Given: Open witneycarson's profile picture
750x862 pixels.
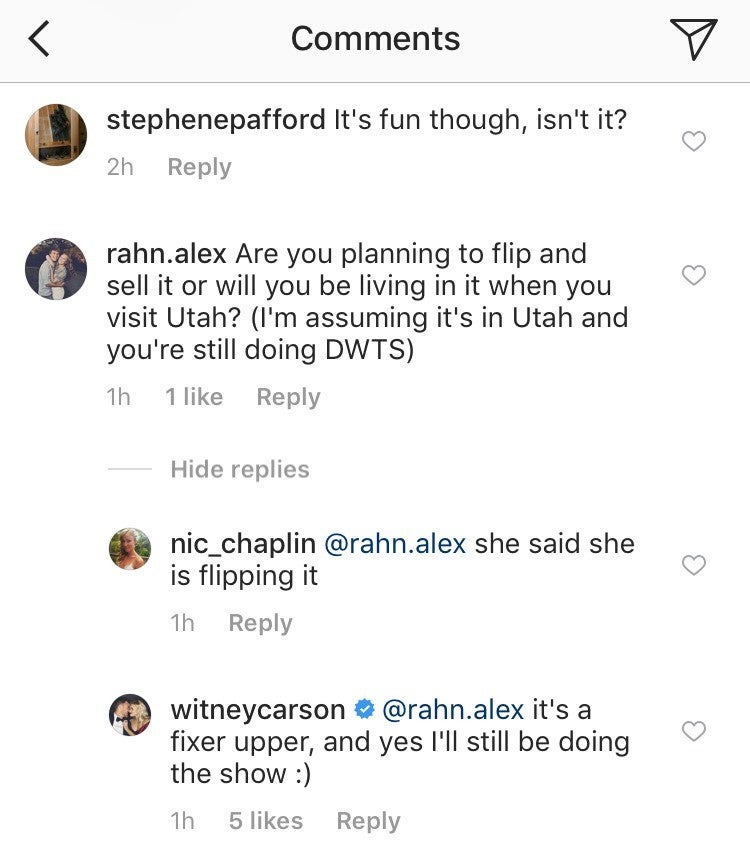Looking at the screenshot, I should tap(129, 714).
